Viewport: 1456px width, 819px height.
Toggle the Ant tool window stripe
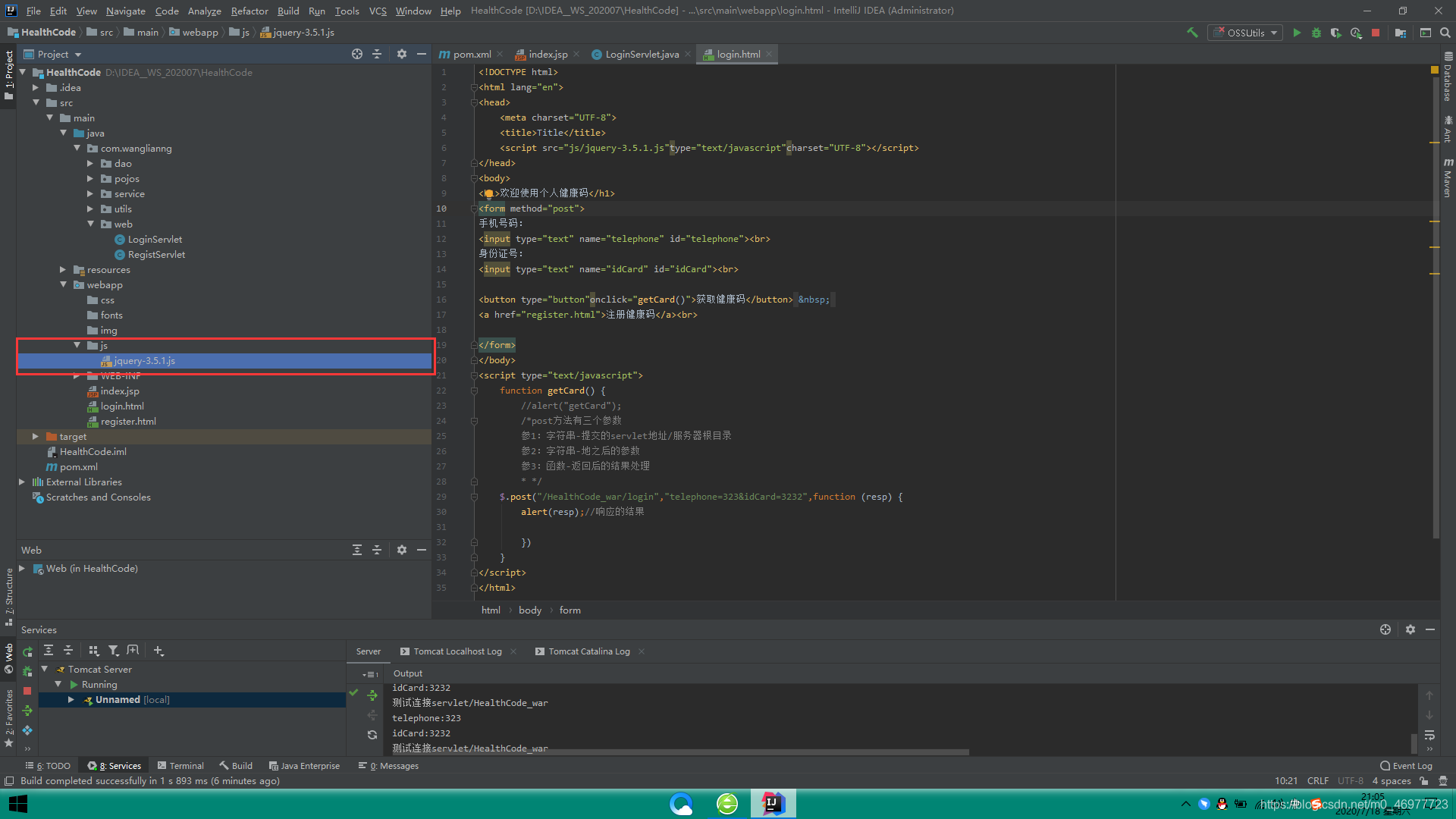pos(1448,129)
